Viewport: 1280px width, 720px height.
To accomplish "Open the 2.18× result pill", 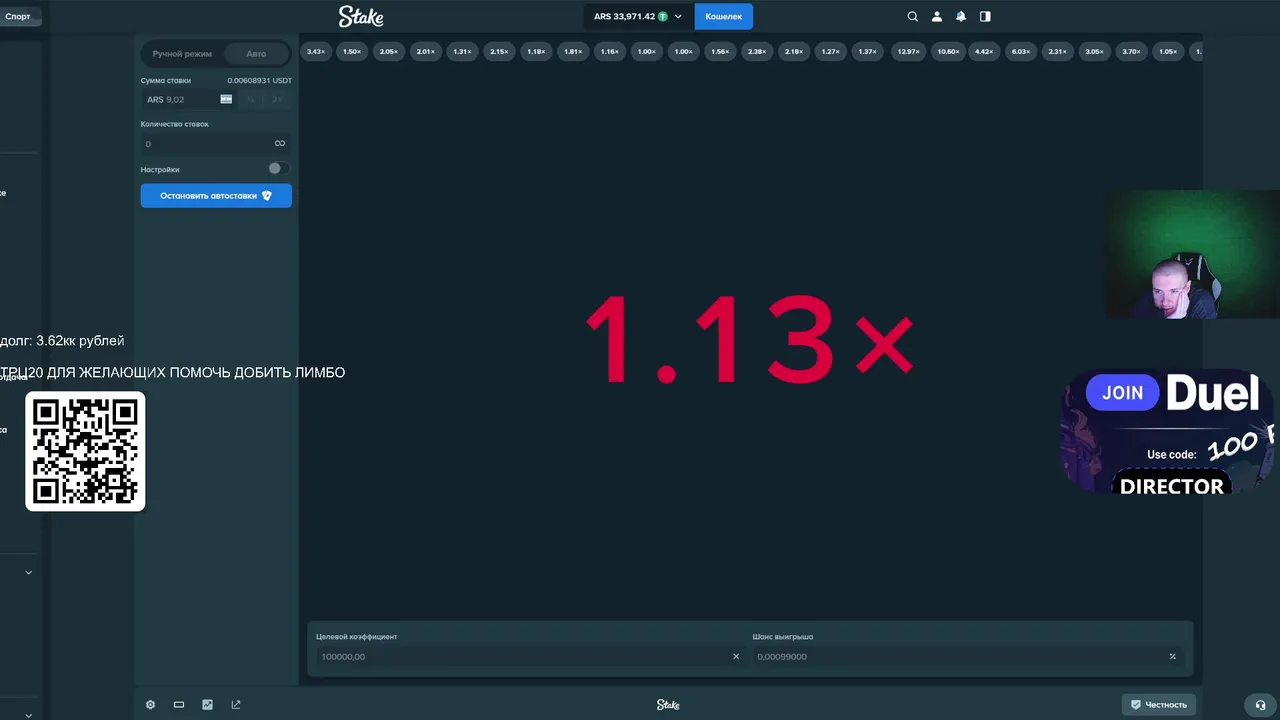I will (794, 51).
